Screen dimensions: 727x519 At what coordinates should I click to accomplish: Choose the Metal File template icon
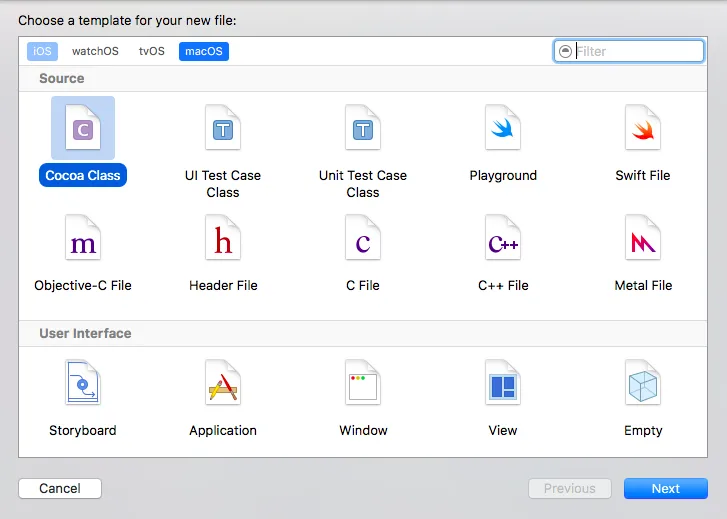point(643,237)
